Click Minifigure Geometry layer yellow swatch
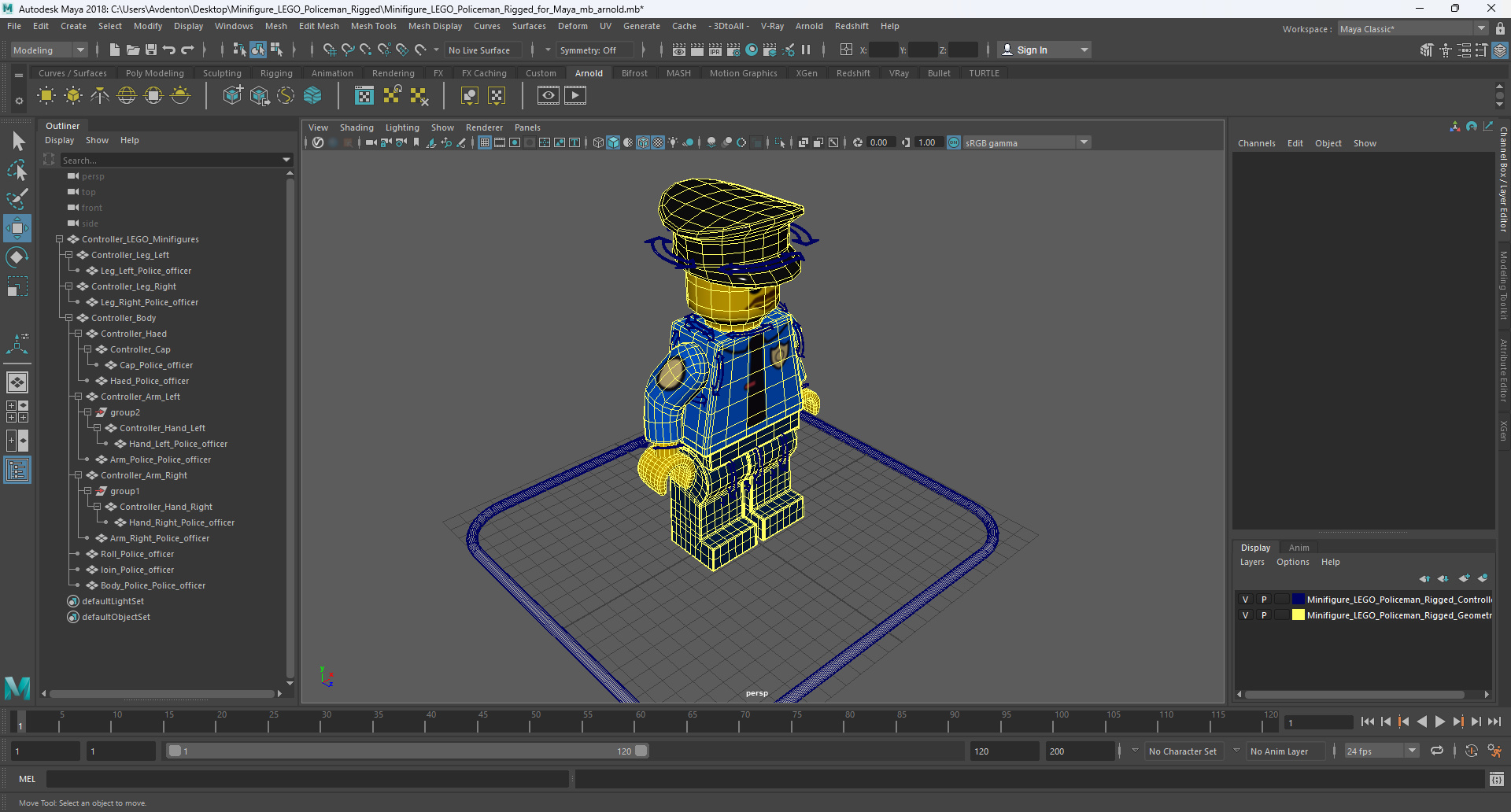This screenshot has height=812, width=1511. click(1298, 615)
